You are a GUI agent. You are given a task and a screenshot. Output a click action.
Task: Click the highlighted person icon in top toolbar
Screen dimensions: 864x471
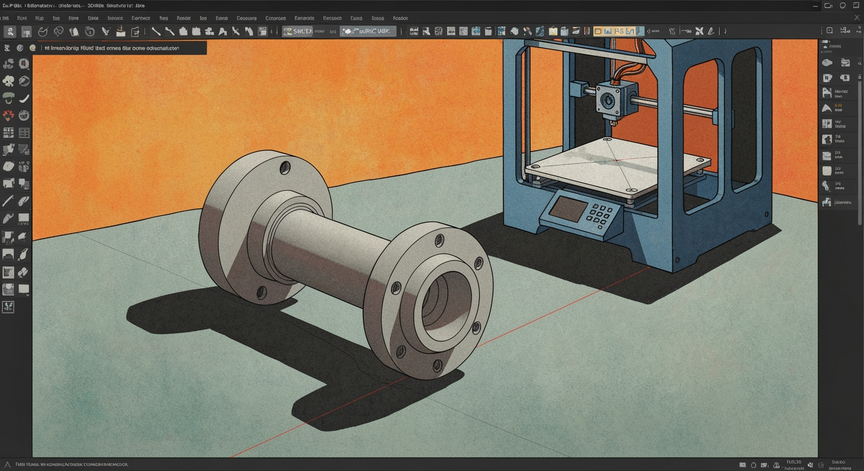(9, 32)
